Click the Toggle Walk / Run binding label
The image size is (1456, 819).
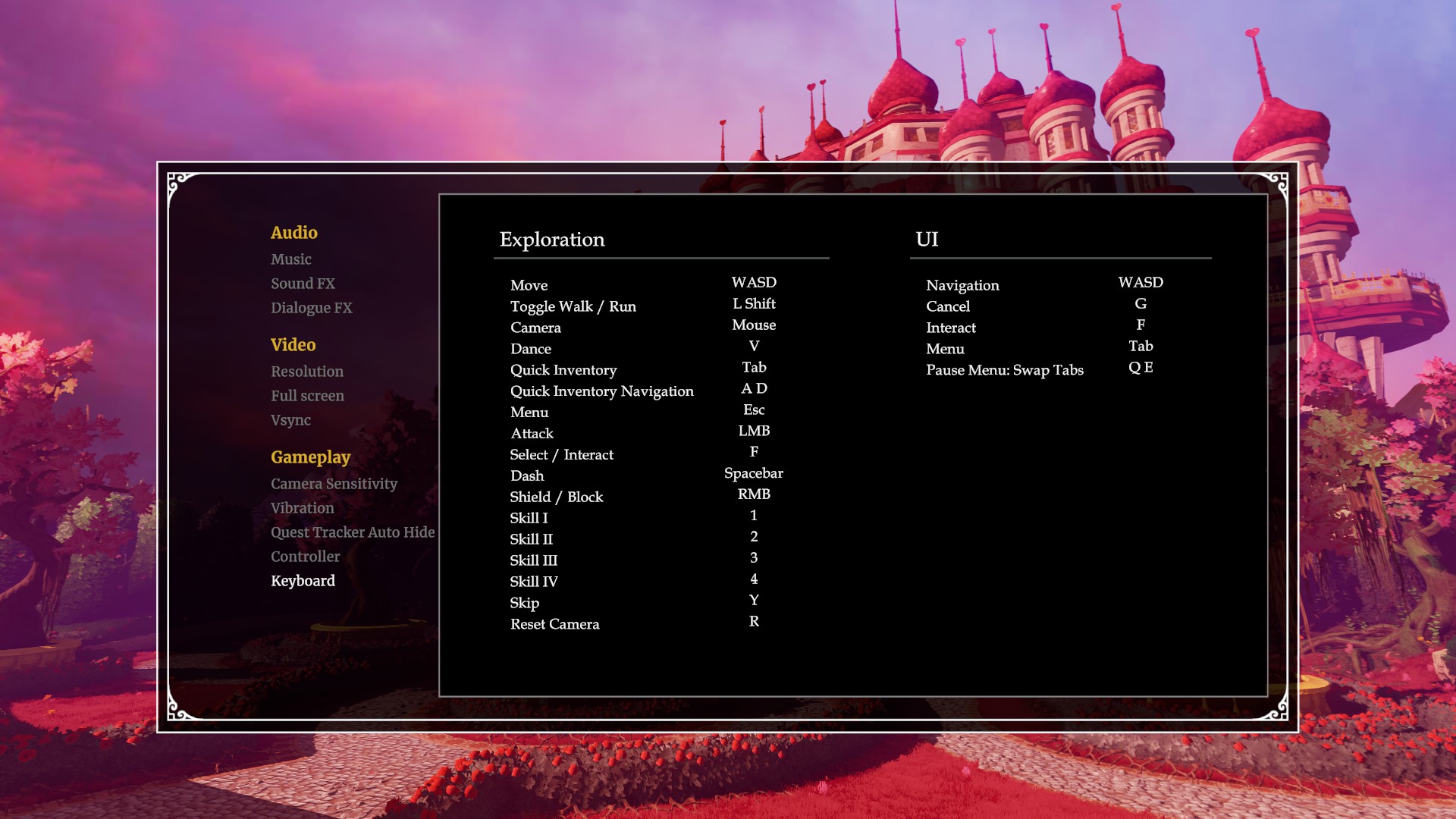click(x=573, y=306)
